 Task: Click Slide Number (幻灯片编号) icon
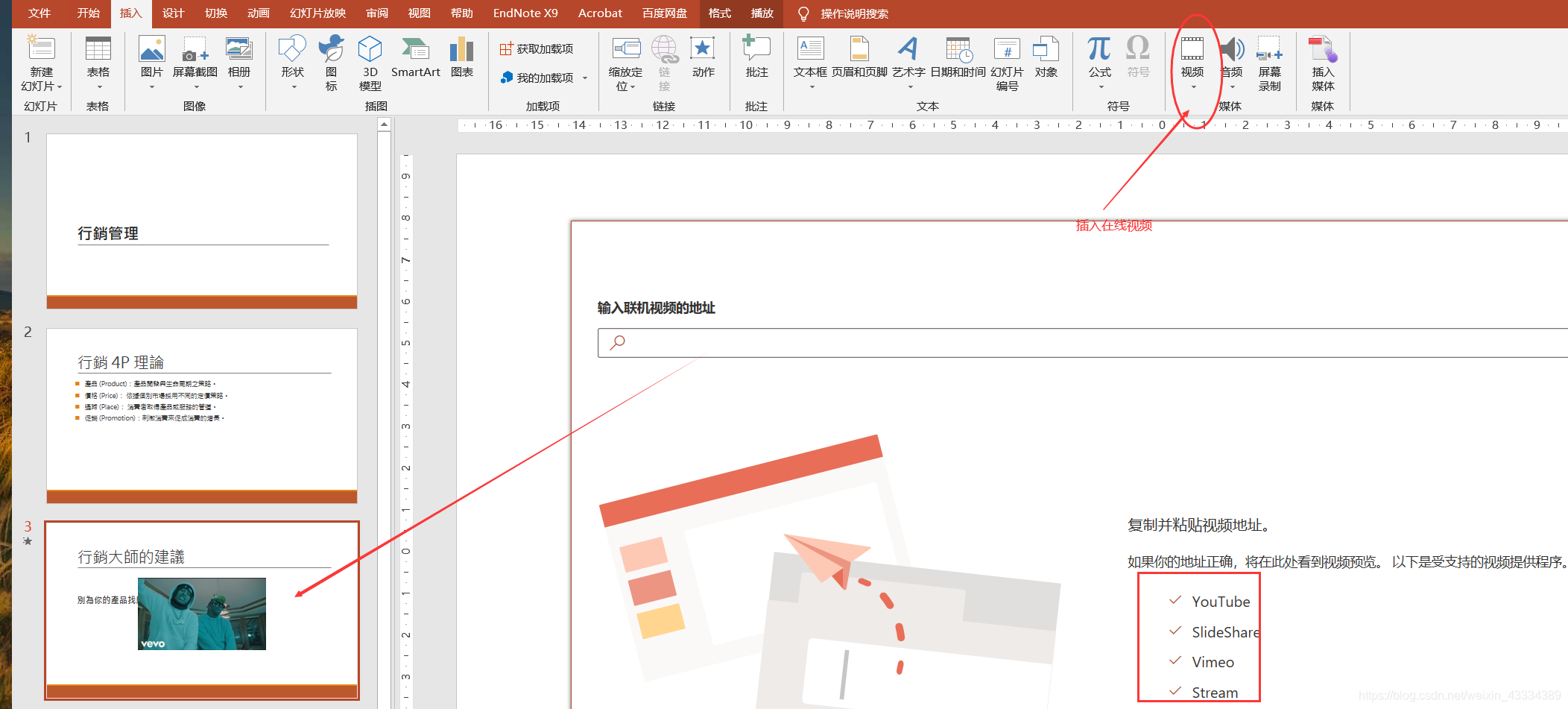(1007, 48)
